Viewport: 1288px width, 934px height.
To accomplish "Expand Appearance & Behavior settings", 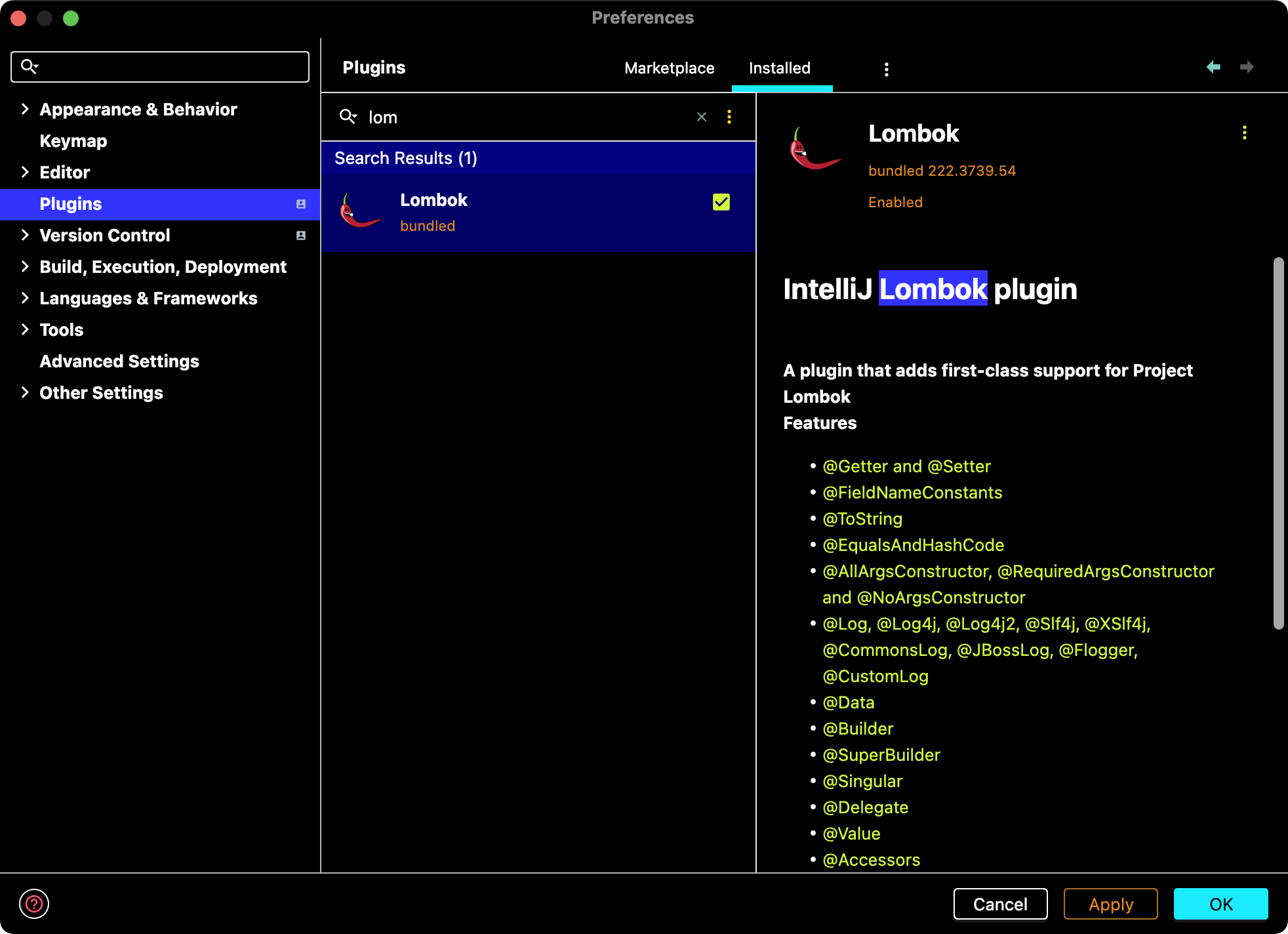I will coord(25,109).
